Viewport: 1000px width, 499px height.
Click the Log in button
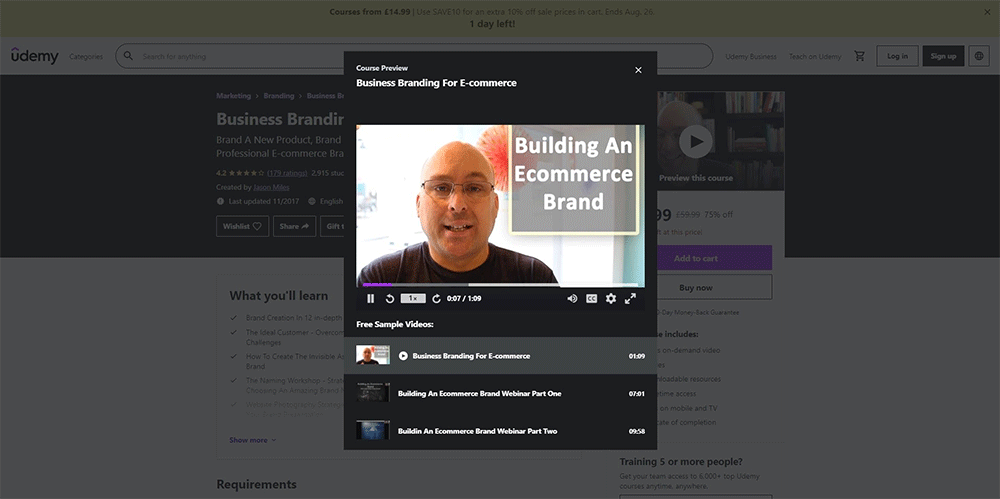897,56
